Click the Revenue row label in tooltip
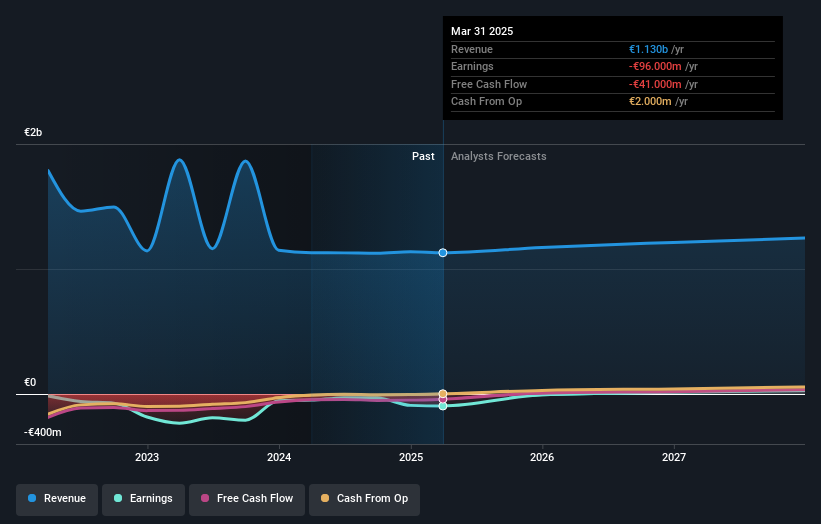 [472, 49]
